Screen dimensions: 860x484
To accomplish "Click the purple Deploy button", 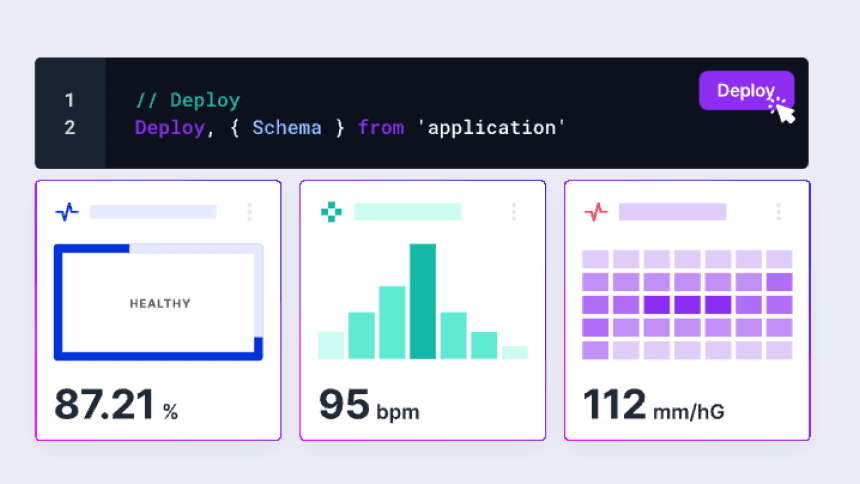I will pyautogui.click(x=746, y=91).
